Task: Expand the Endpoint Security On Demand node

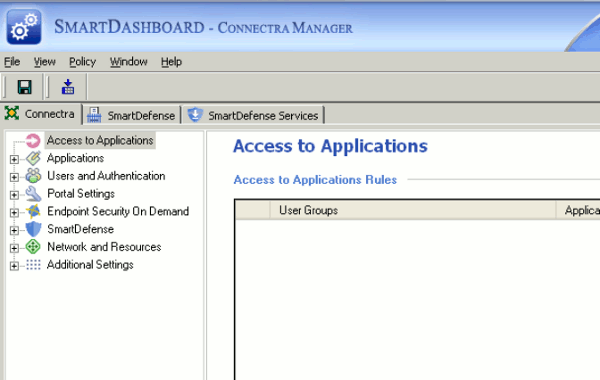Action: 14,212
